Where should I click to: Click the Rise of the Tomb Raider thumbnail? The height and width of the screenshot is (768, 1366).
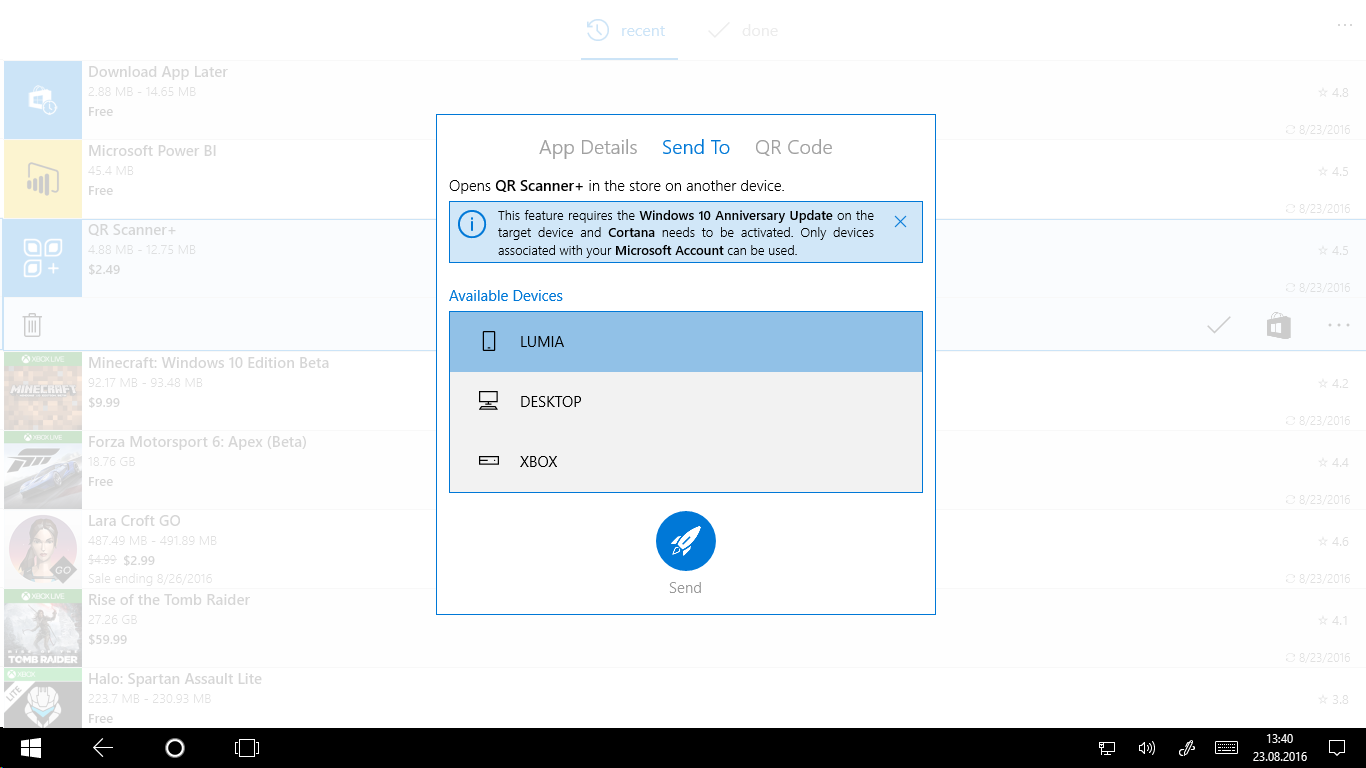[x=43, y=628]
